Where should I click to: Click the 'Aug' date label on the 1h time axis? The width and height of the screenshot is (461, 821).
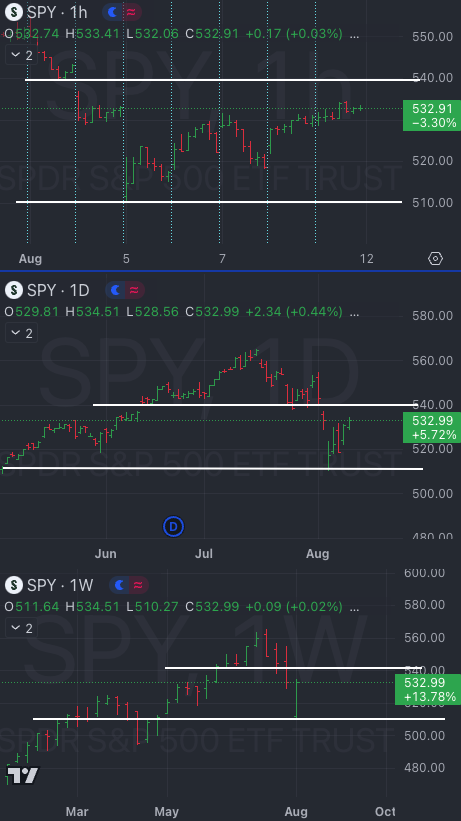30,258
